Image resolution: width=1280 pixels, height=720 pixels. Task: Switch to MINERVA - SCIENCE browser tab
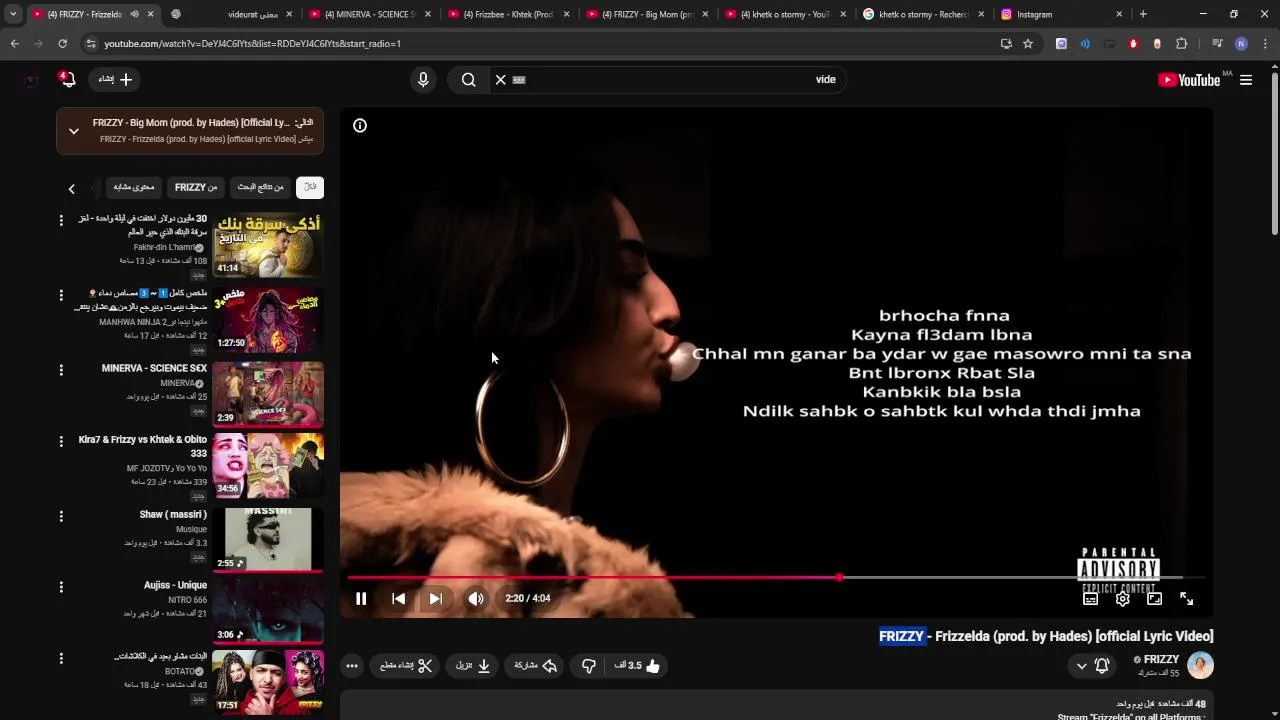click(369, 14)
